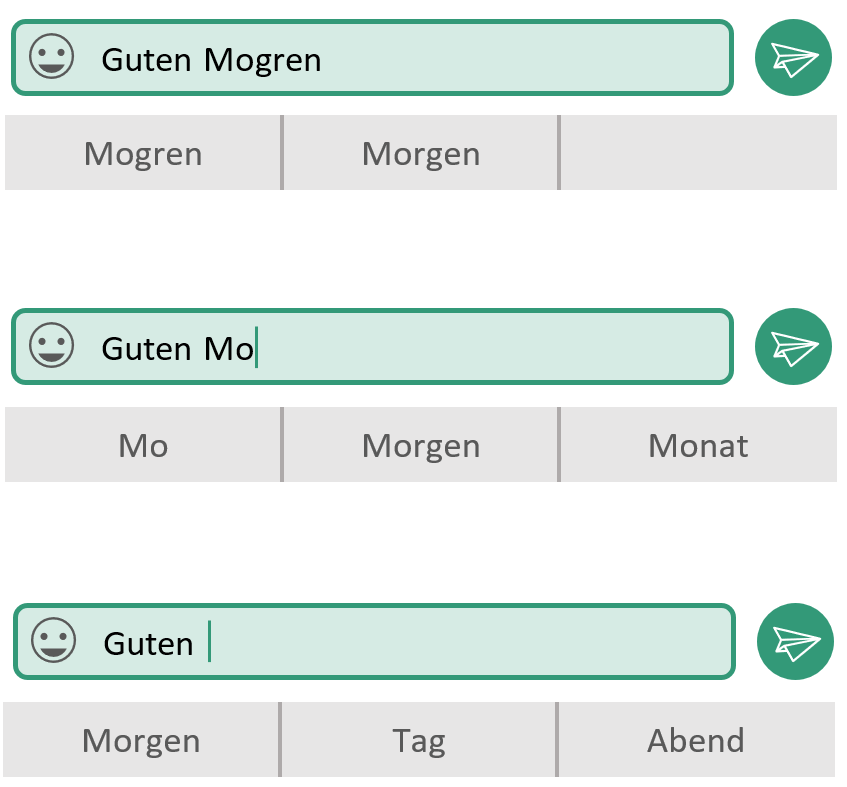This screenshot has height=787, width=847.
Task: Send the "Guten Mo" message
Action: (793, 346)
